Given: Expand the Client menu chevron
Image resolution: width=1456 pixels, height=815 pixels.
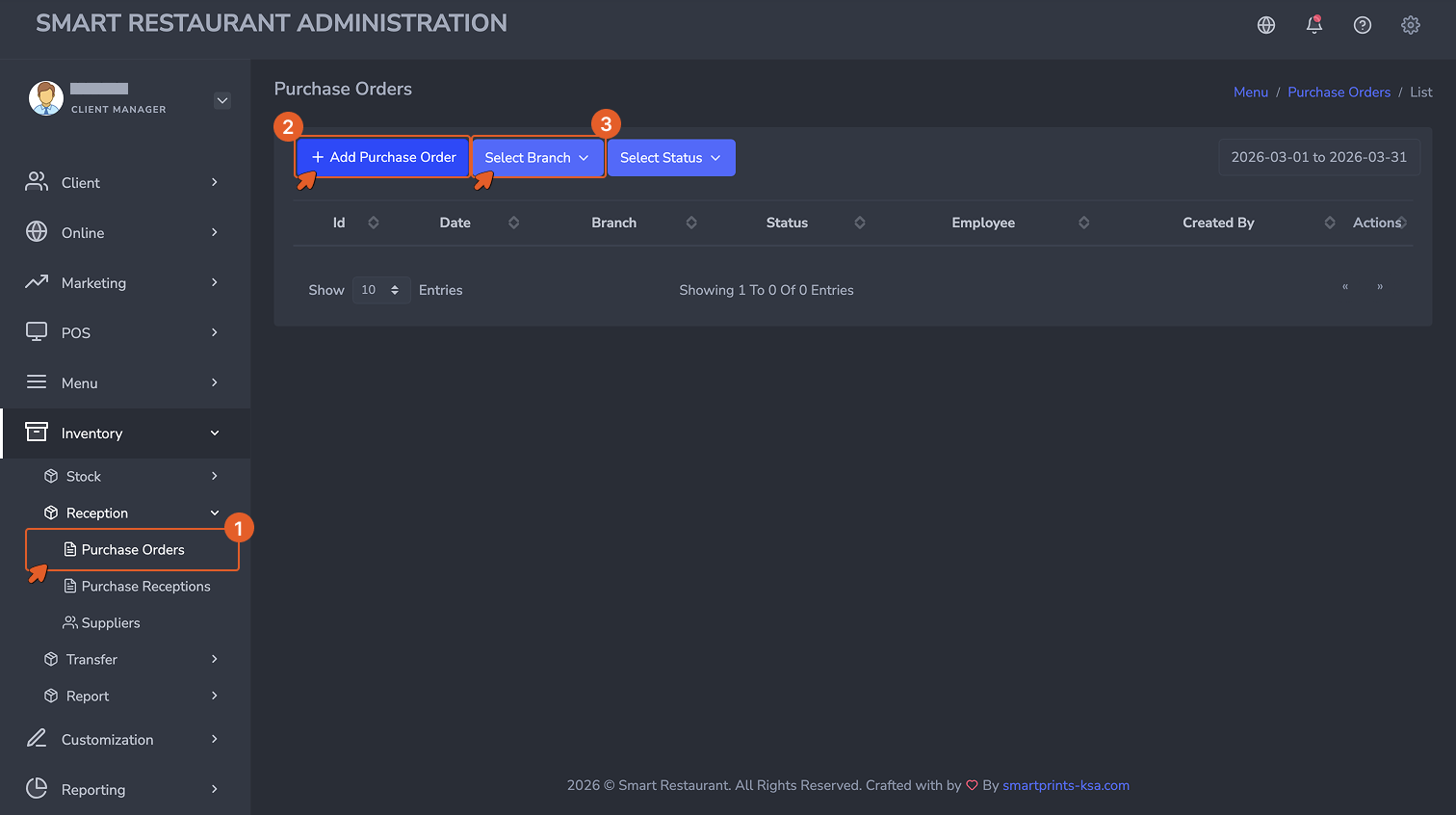Looking at the screenshot, I should 215,182.
